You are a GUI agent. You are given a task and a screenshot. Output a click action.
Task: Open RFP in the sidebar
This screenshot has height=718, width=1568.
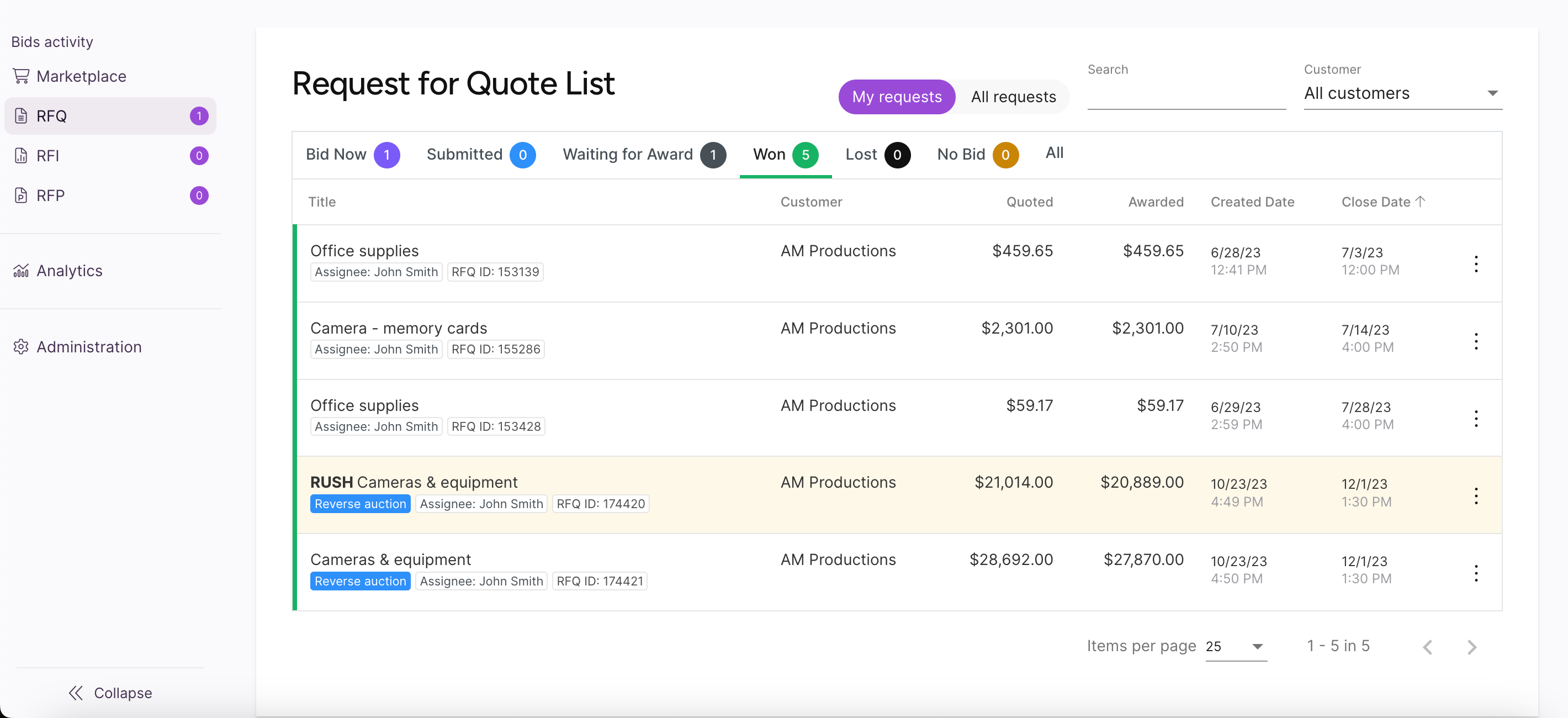tap(110, 195)
